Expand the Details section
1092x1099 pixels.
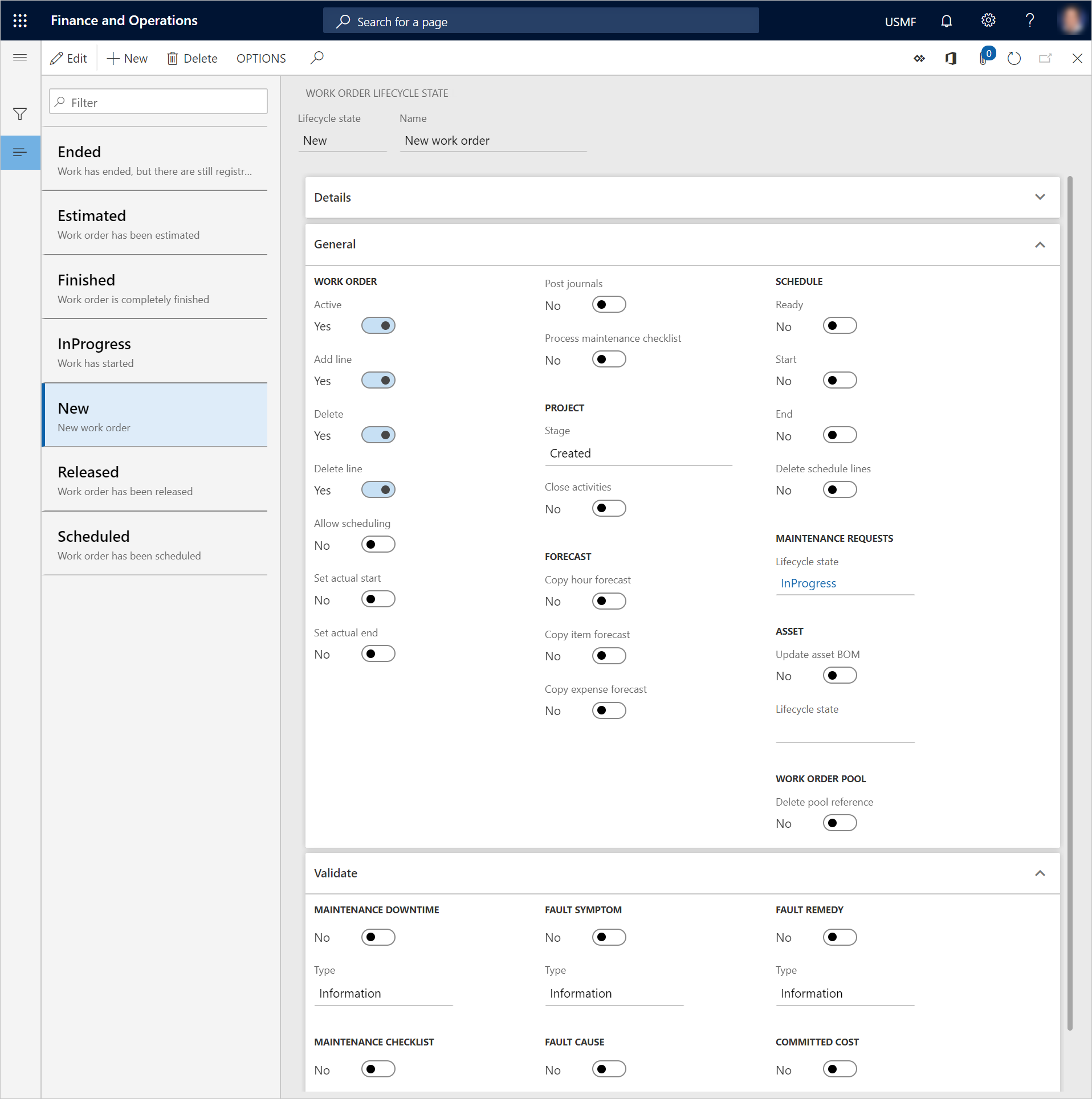click(x=1040, y=197)
